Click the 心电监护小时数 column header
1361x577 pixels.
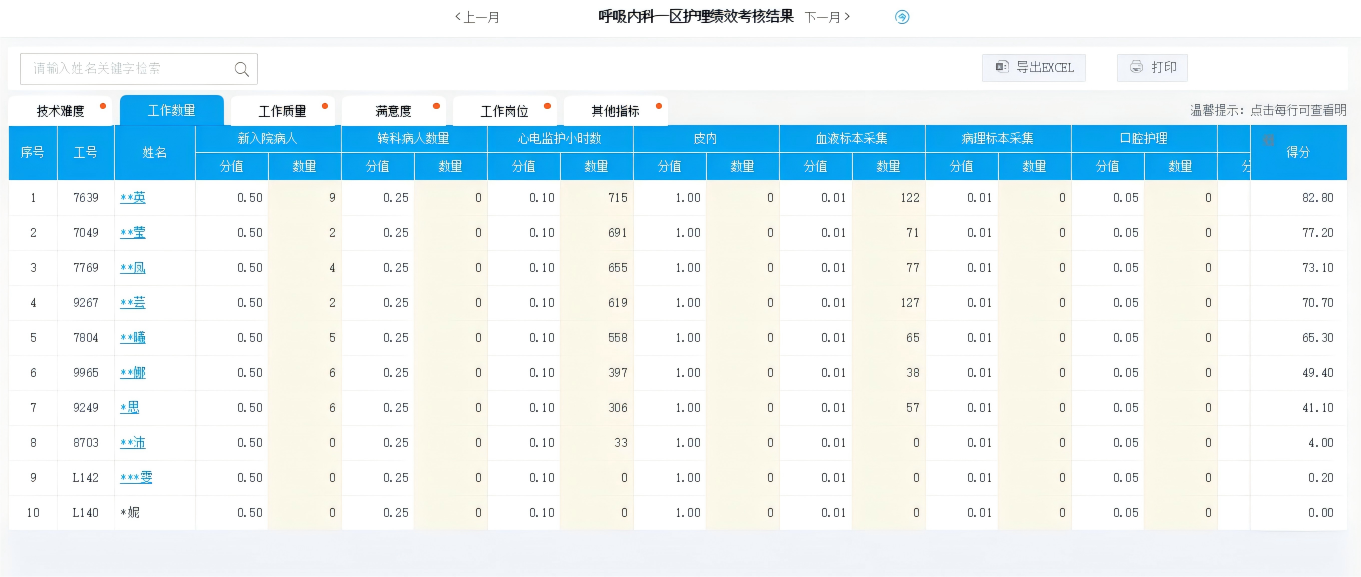point(560,139)
